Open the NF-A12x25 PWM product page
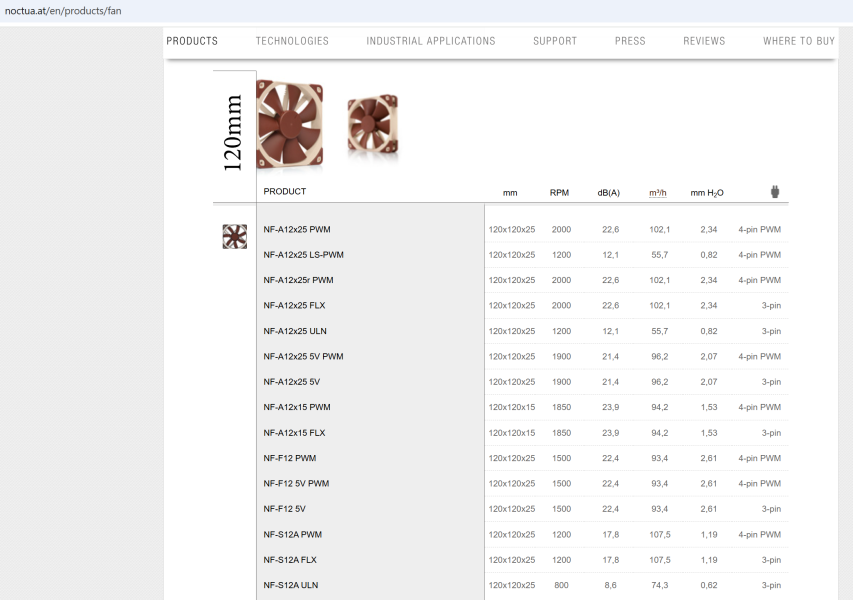Viewport: 853px width, 600px height. click(297, 230)
